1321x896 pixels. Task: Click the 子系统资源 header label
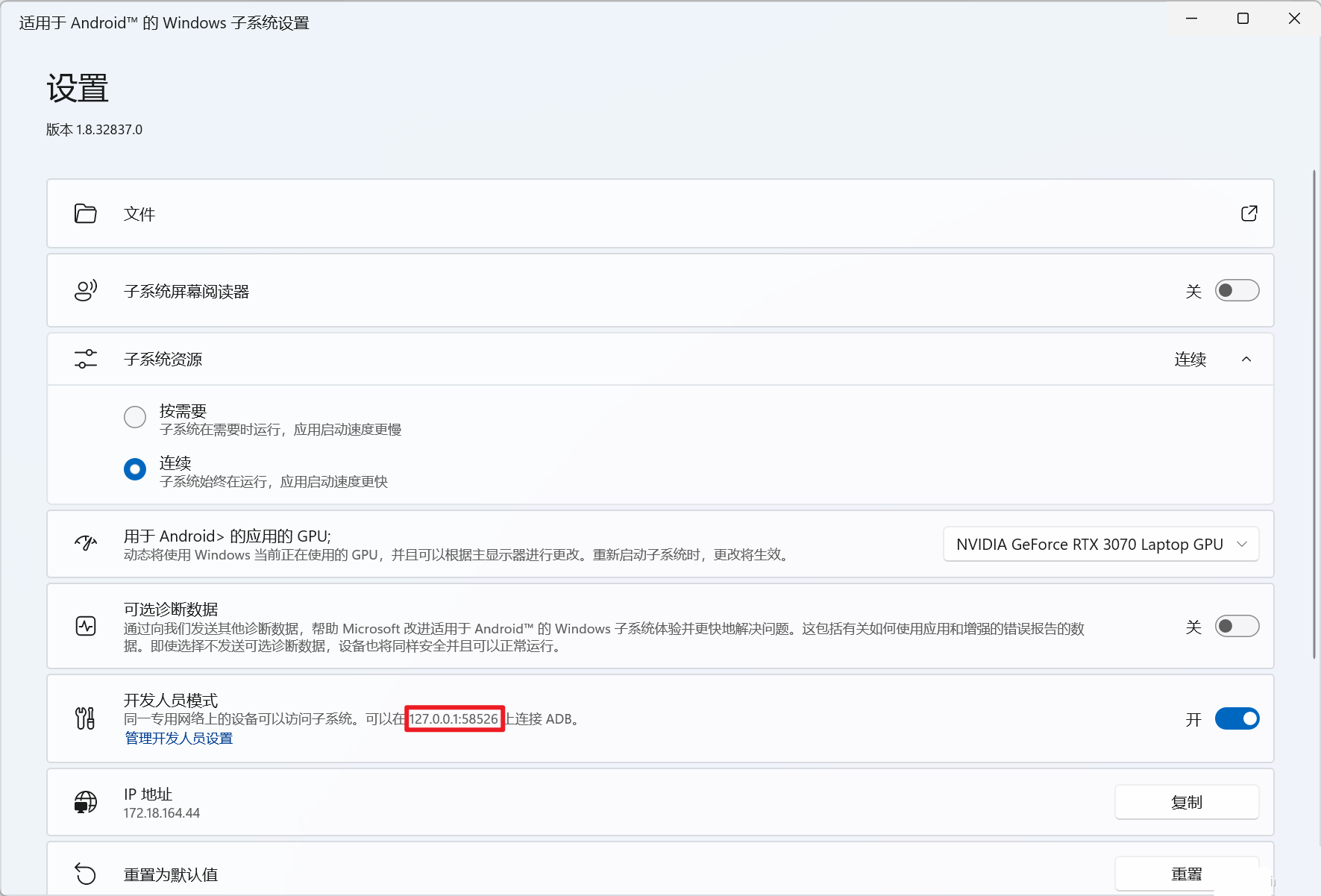click(x=163, y=360)
